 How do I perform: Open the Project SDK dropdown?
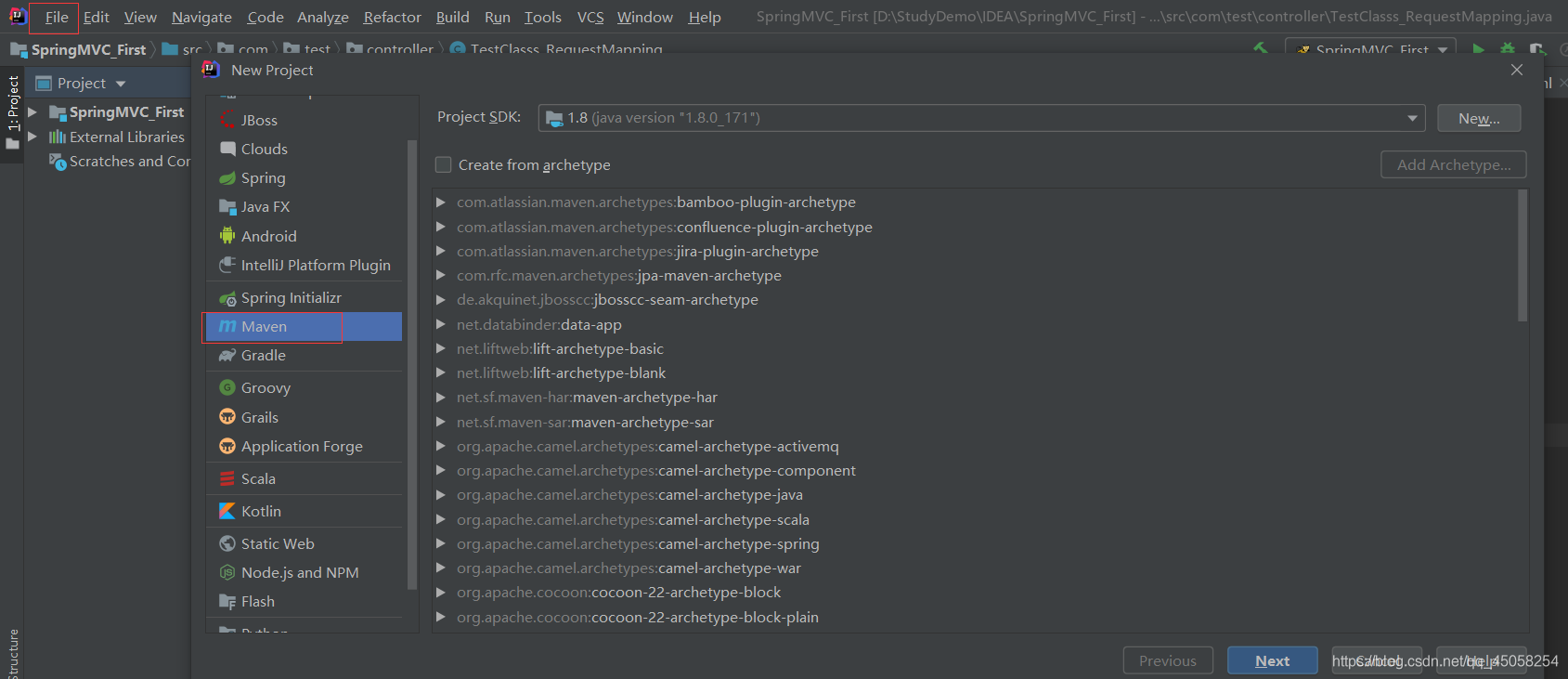click(1412, 118)
